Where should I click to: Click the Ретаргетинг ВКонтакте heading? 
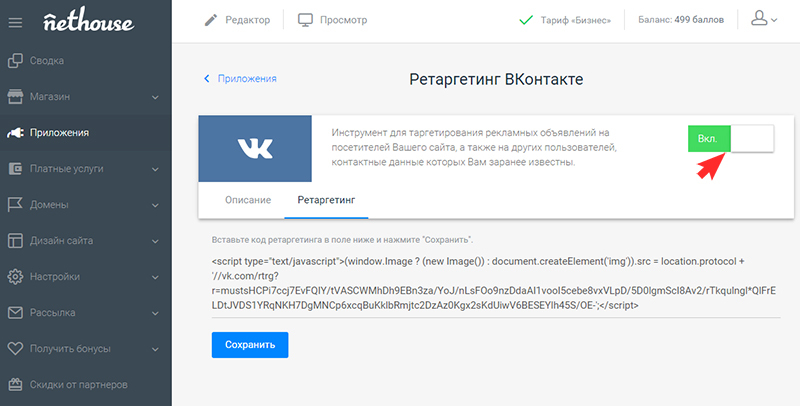[x=496, y=80]
